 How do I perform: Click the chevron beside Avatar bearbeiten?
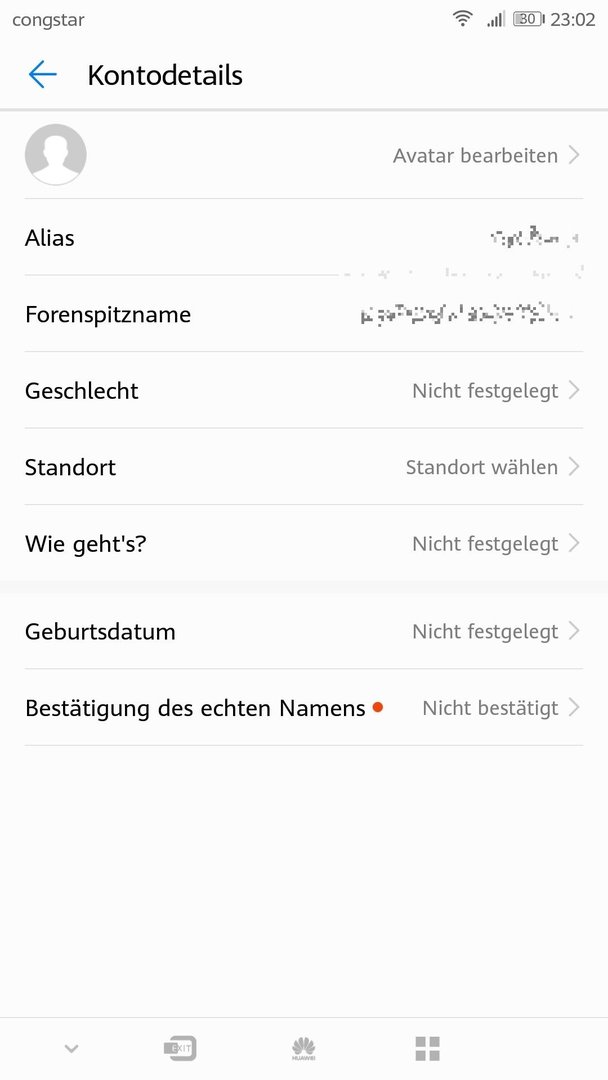(574, 155)
